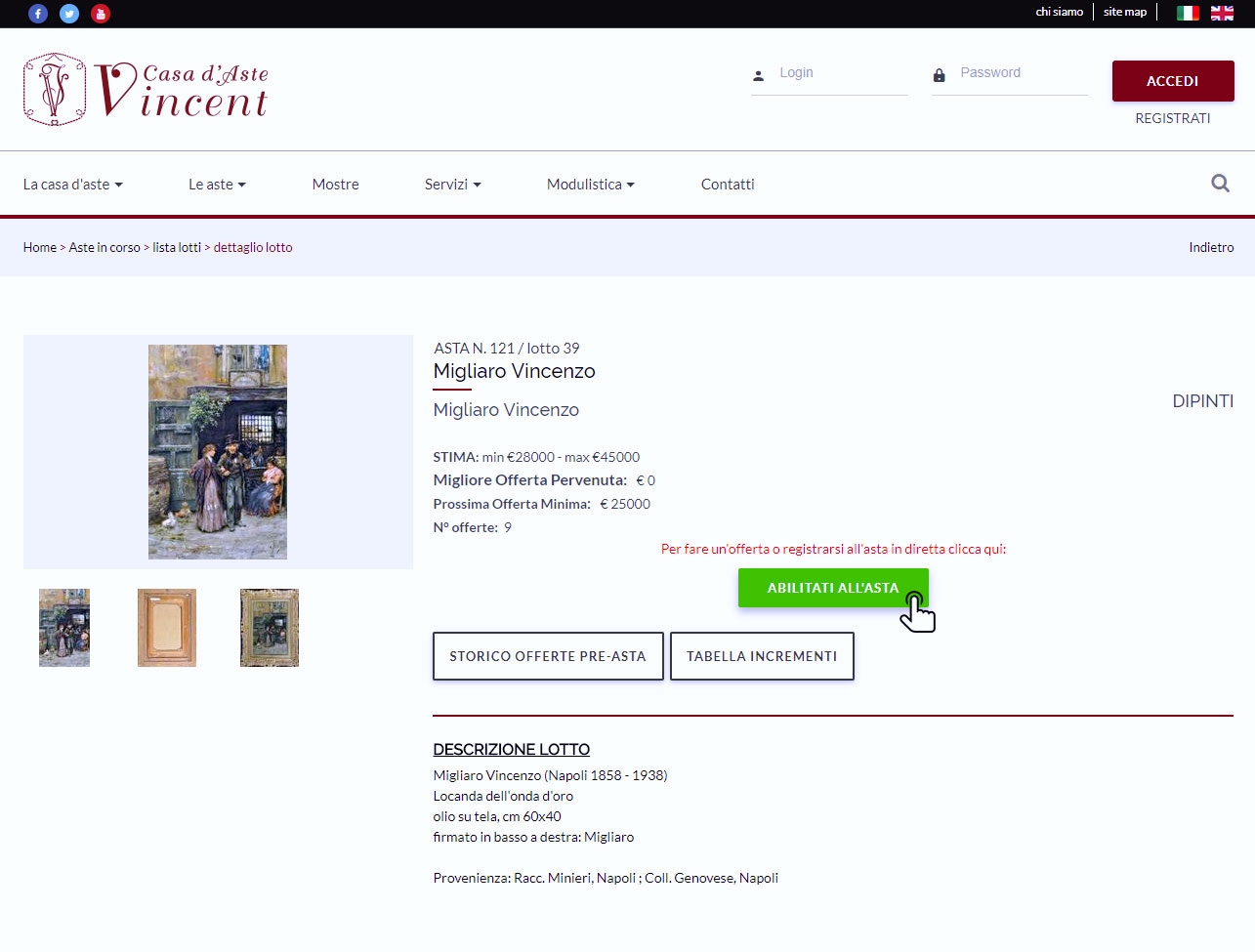Open the chi siamo link

pos(1060,12)
